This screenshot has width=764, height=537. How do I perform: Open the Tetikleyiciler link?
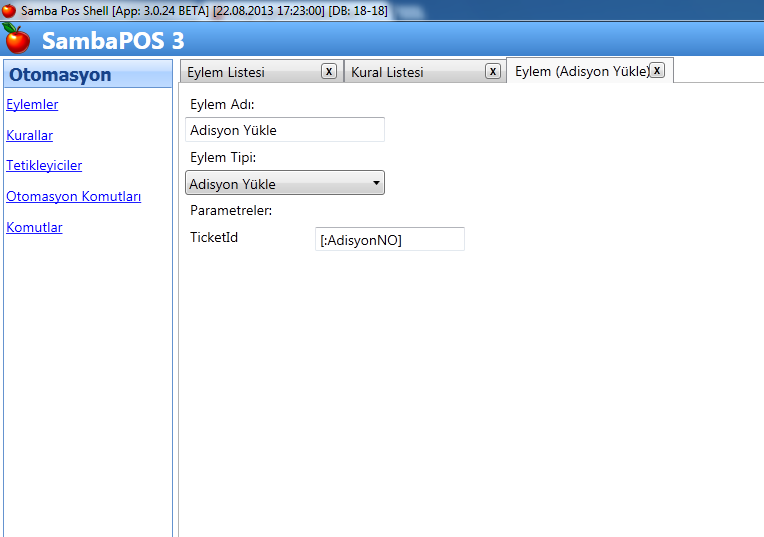[x=44, y=165]
